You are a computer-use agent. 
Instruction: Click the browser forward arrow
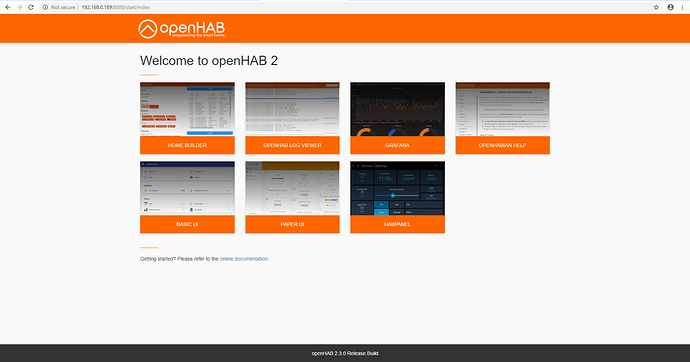click(x=19, y=7)
